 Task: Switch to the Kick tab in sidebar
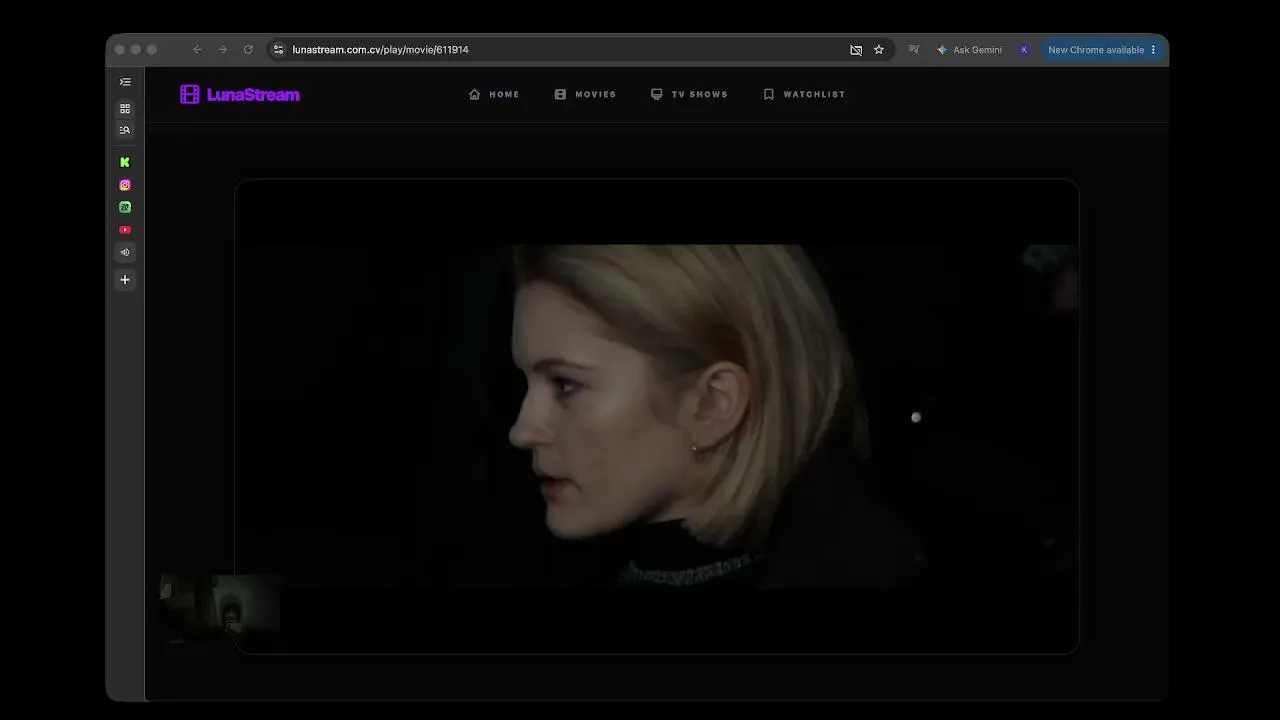[x=125, y=162]
